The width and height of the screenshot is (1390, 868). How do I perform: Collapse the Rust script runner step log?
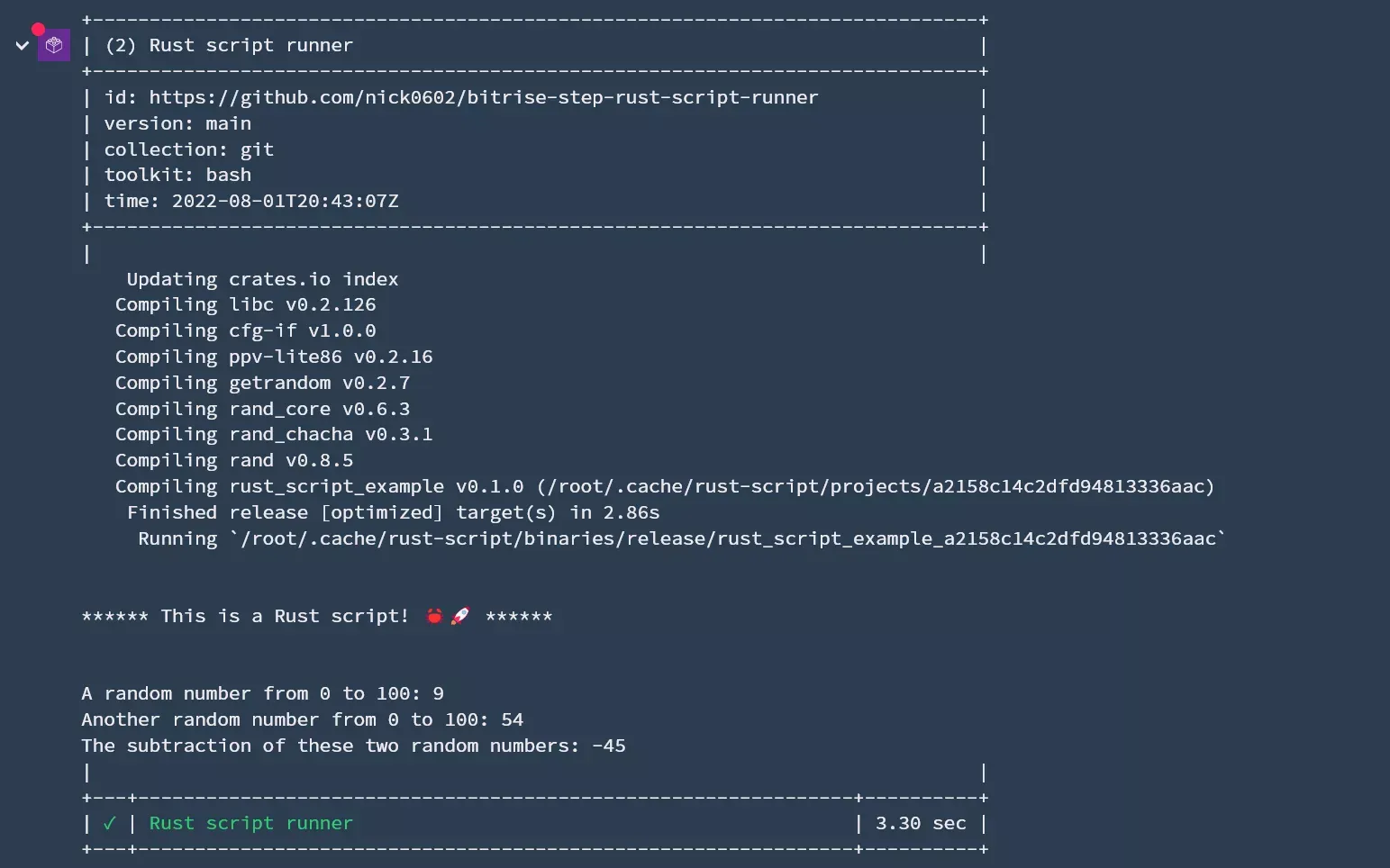[23, 45]
